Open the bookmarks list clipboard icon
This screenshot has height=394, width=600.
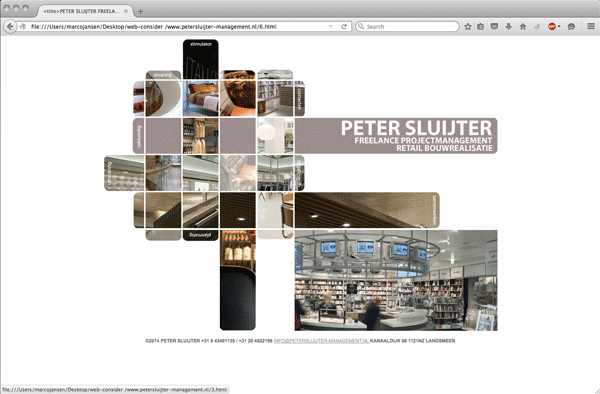pyautogui.click(x=481, y=26)
